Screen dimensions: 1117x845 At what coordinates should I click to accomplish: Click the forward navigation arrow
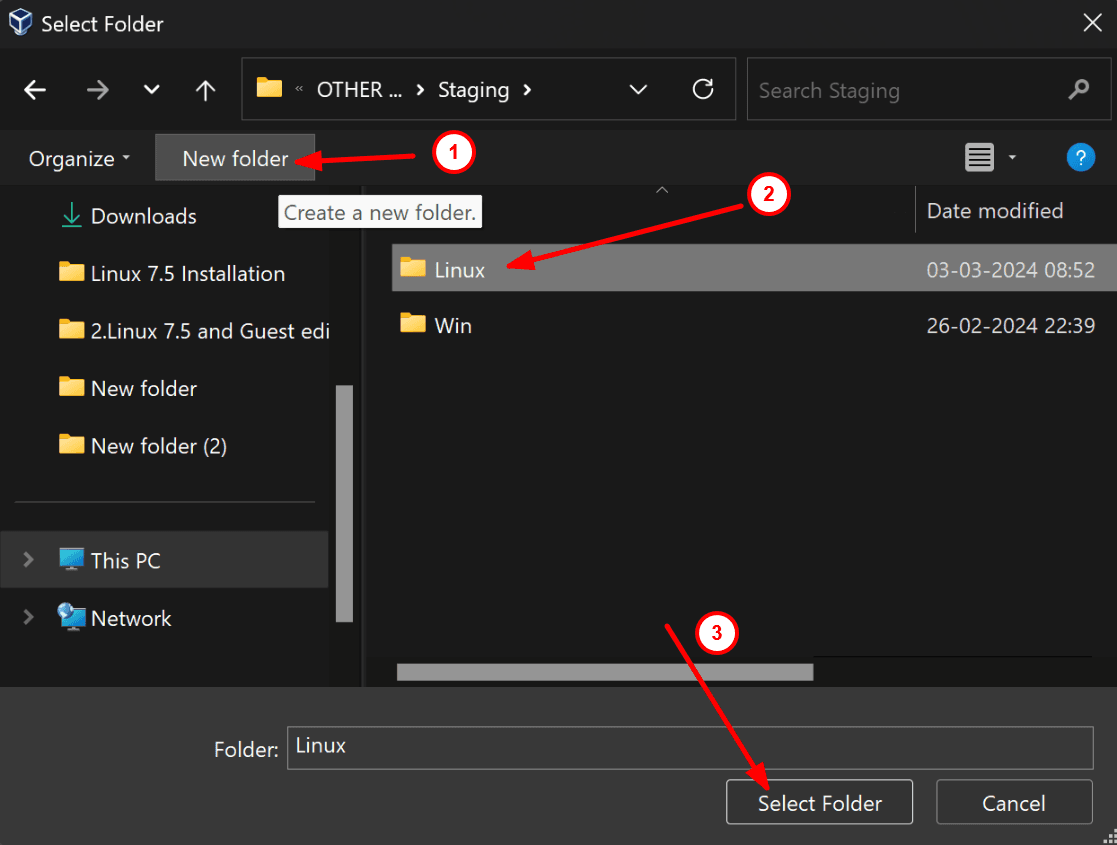pos(97,89)
